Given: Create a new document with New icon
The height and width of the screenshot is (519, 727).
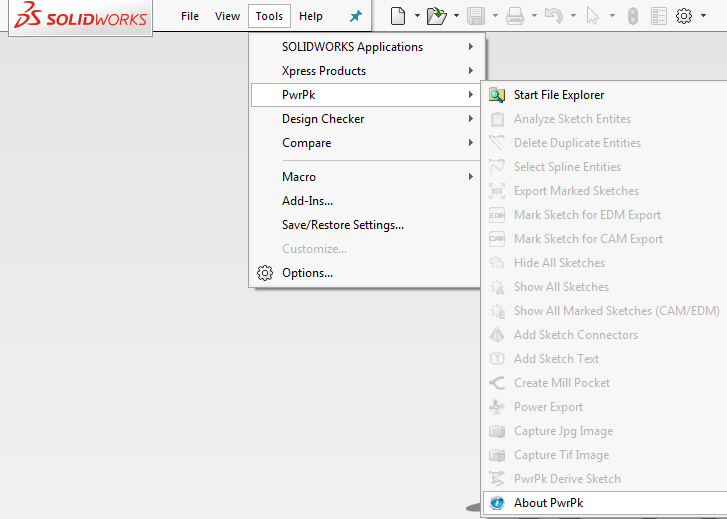Looking at the screenshot, I should 398,16.
